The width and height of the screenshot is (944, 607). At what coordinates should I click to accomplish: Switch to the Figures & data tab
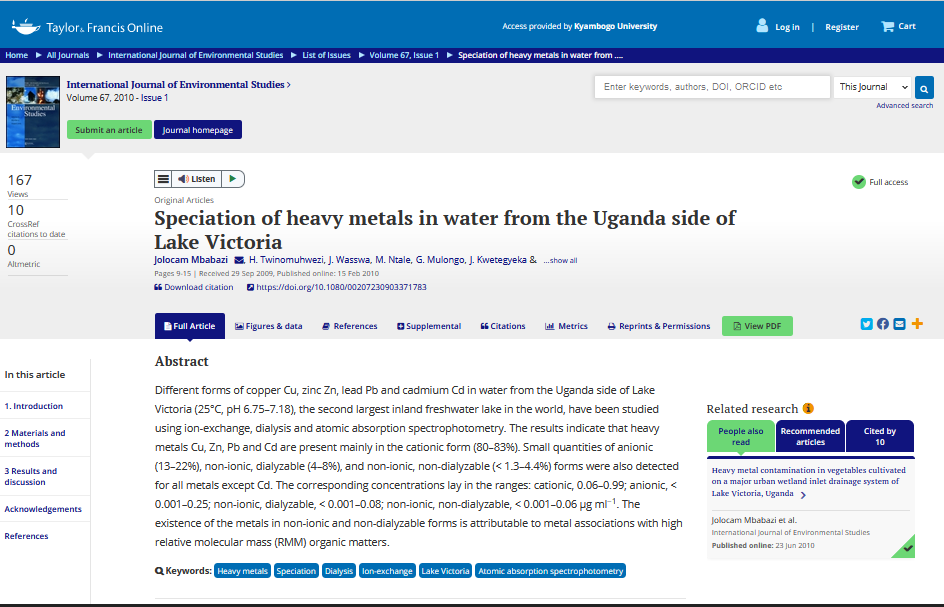[268, 326]
